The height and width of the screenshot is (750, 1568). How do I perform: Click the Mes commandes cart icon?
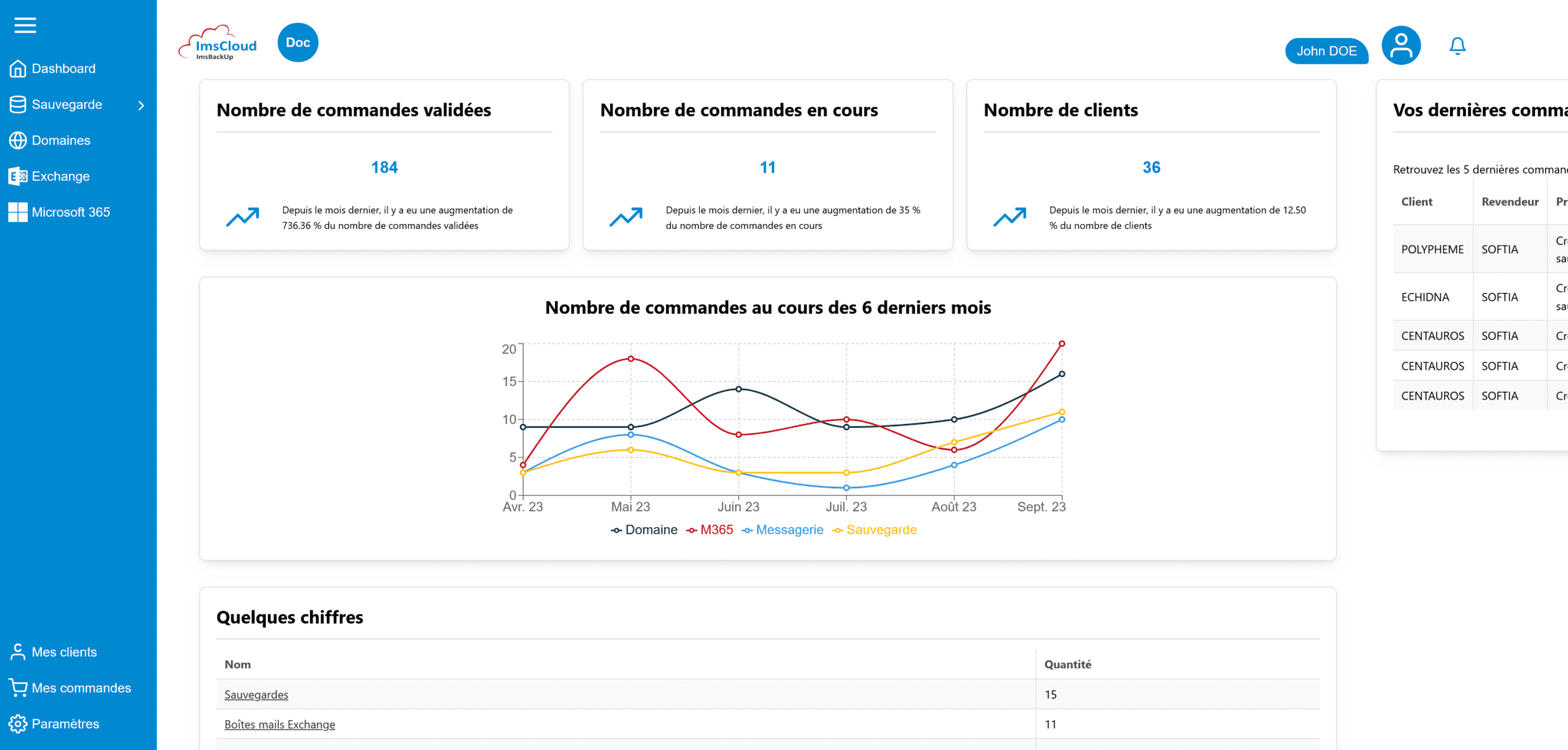(x=18, y=687)
